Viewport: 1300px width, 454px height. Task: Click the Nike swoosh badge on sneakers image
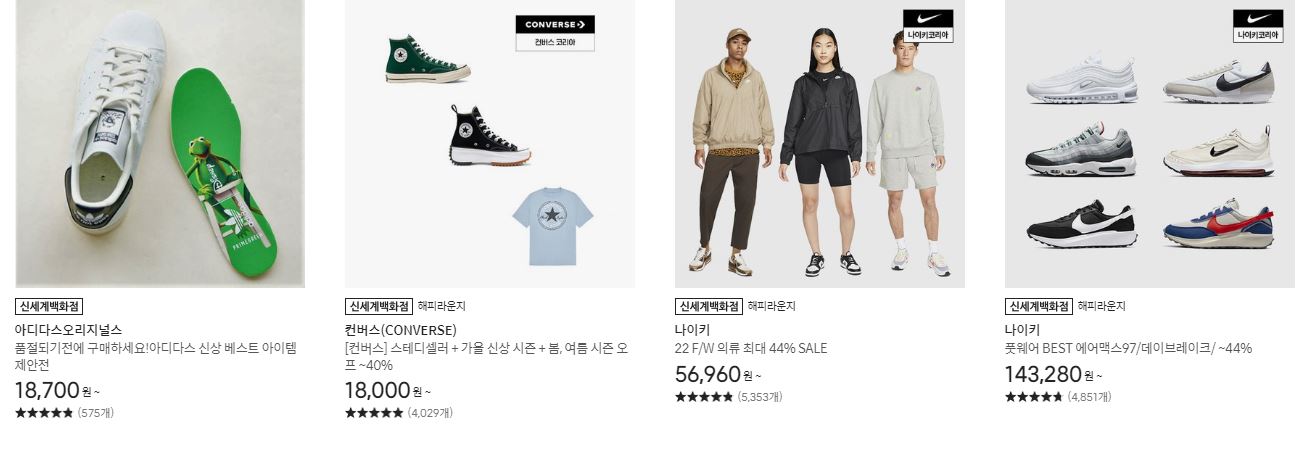point(1258,26)
